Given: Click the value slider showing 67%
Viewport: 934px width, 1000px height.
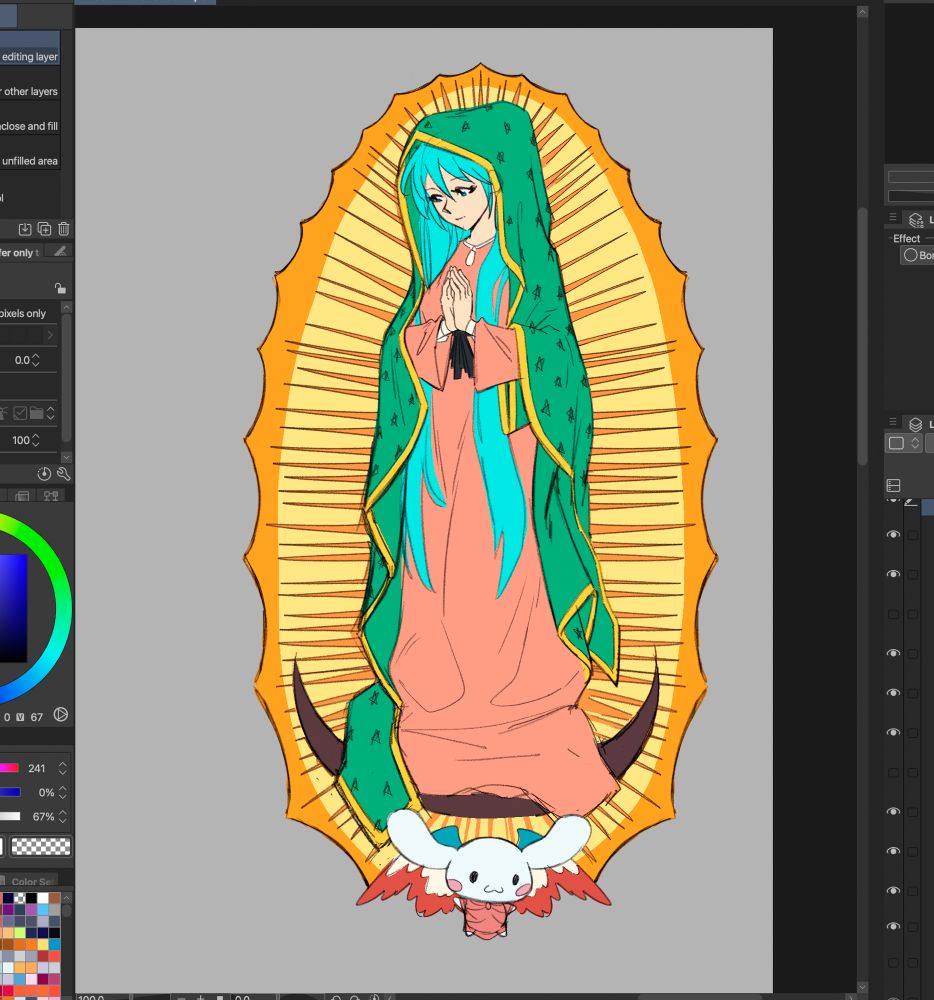Looking at the screenshot, I should click(x=10, y=816).
